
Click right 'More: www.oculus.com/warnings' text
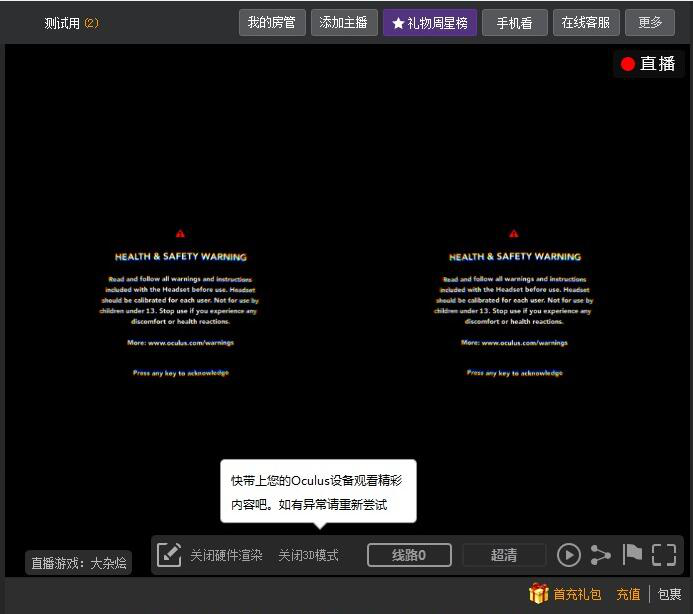tap(514, 343)
